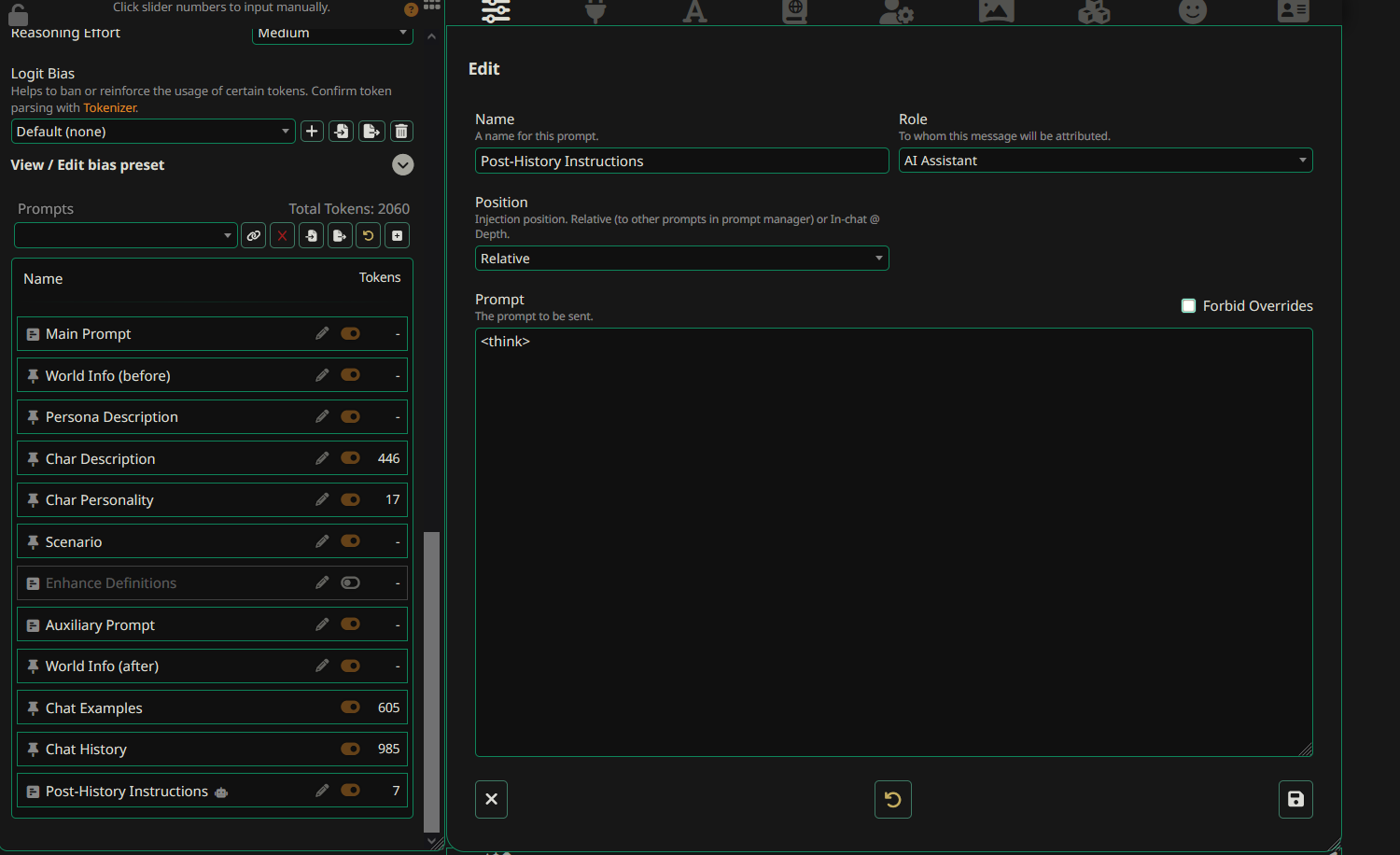Open the Advanced Formatting letter A icon
The height and width of the screenshot is (855, 1400).
pyautogui.click(x=694, y=11)
